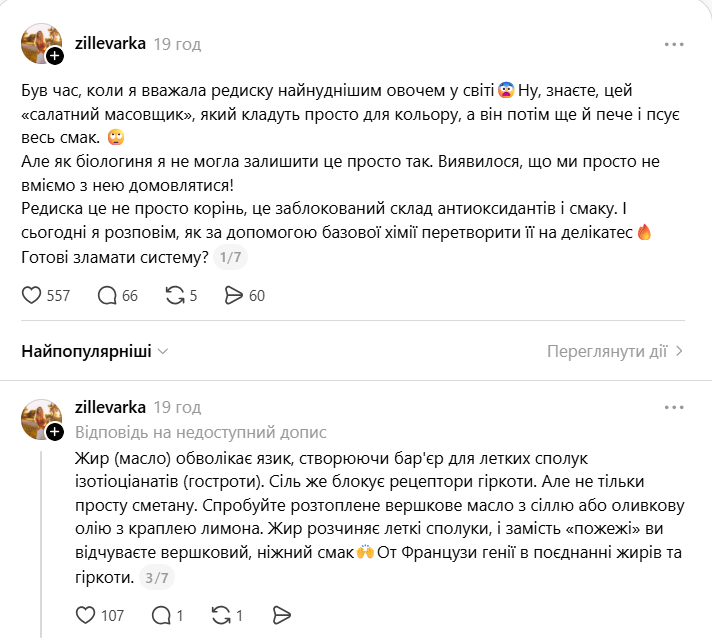This screenshot has width=712, height=638.
Task: Click the 3/7 thread counter badge
Action: (156, 578)
